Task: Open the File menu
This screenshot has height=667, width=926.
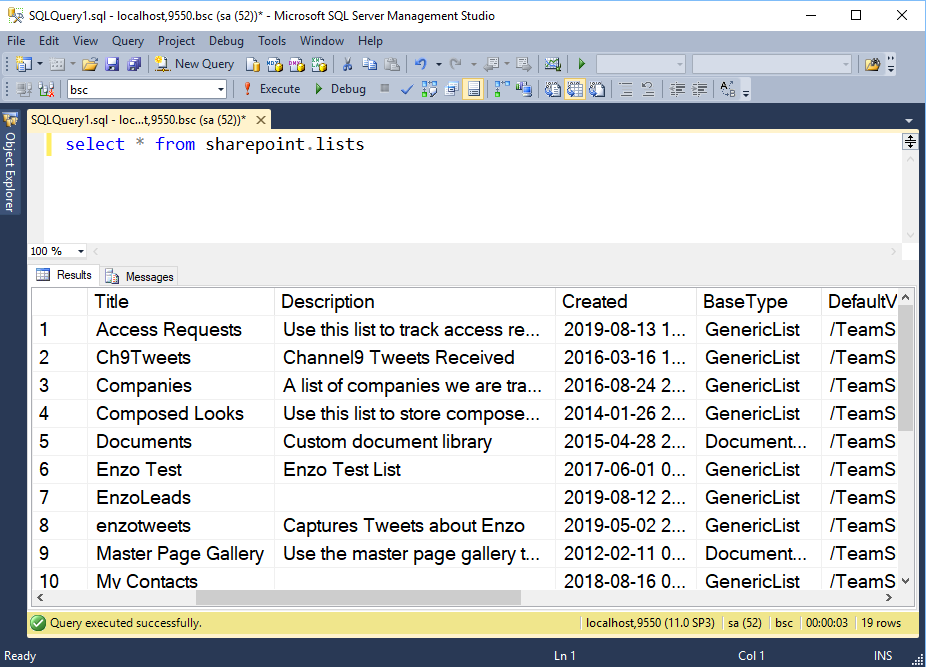Action: (x=16, y=41)
